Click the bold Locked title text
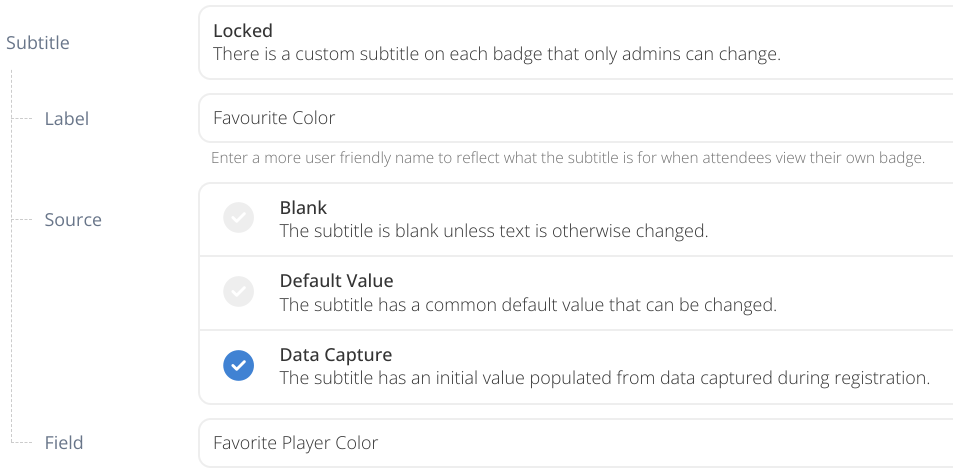Screen dimensions: 953x469 [x=243, y=31]
